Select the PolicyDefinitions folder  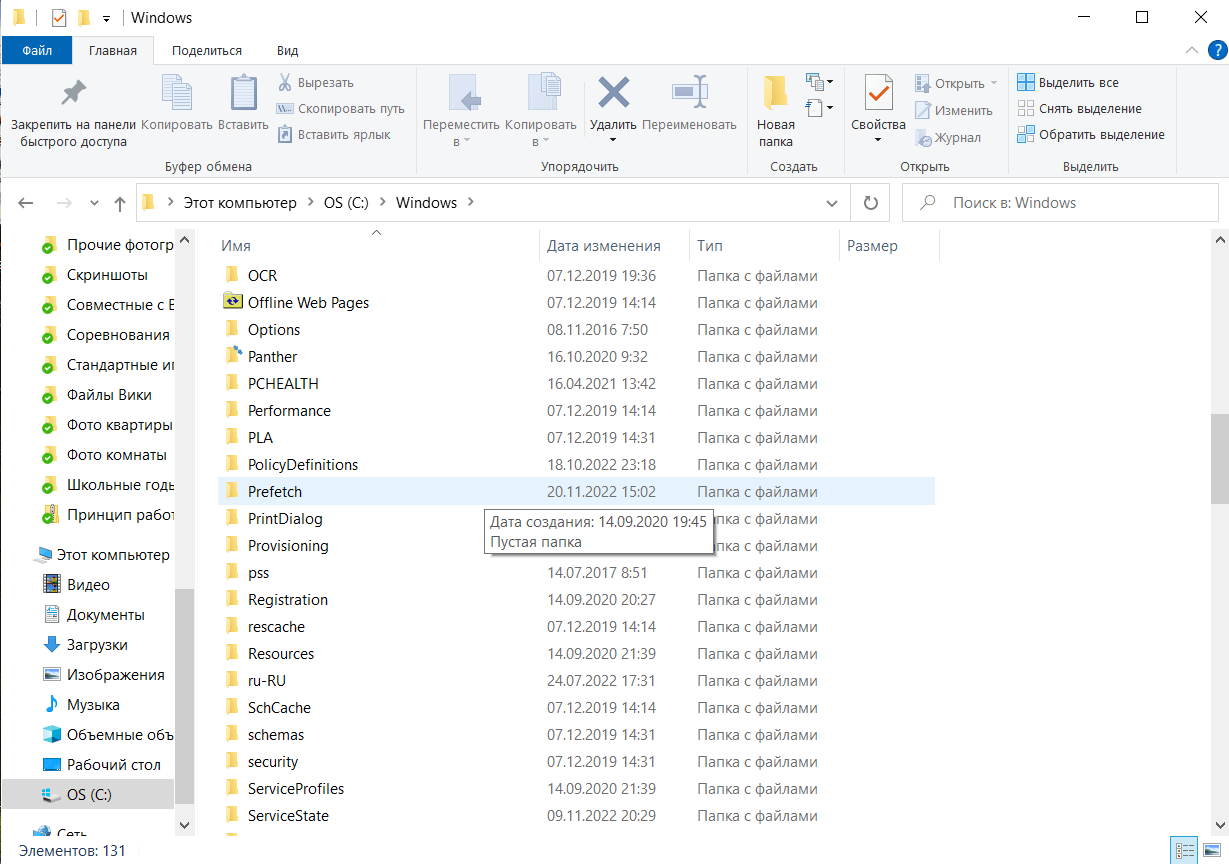[x=302, y=465]
